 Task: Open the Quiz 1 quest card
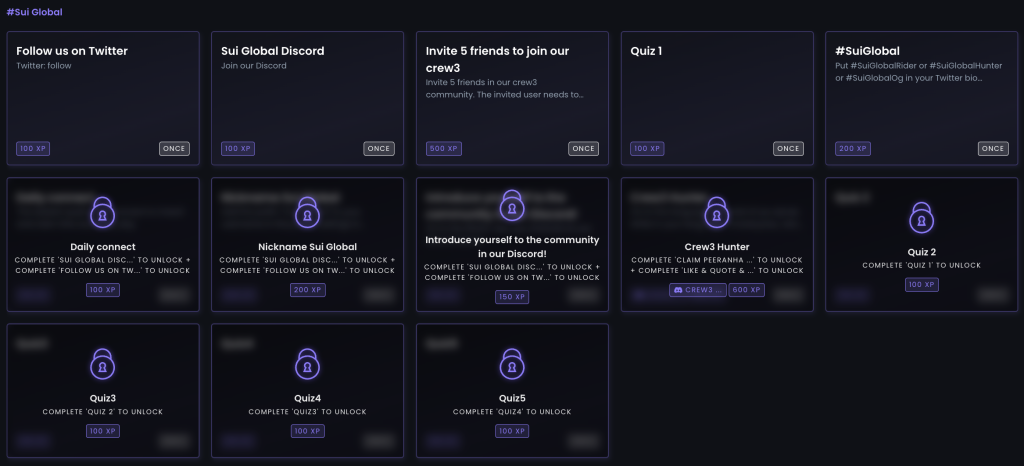717,98
